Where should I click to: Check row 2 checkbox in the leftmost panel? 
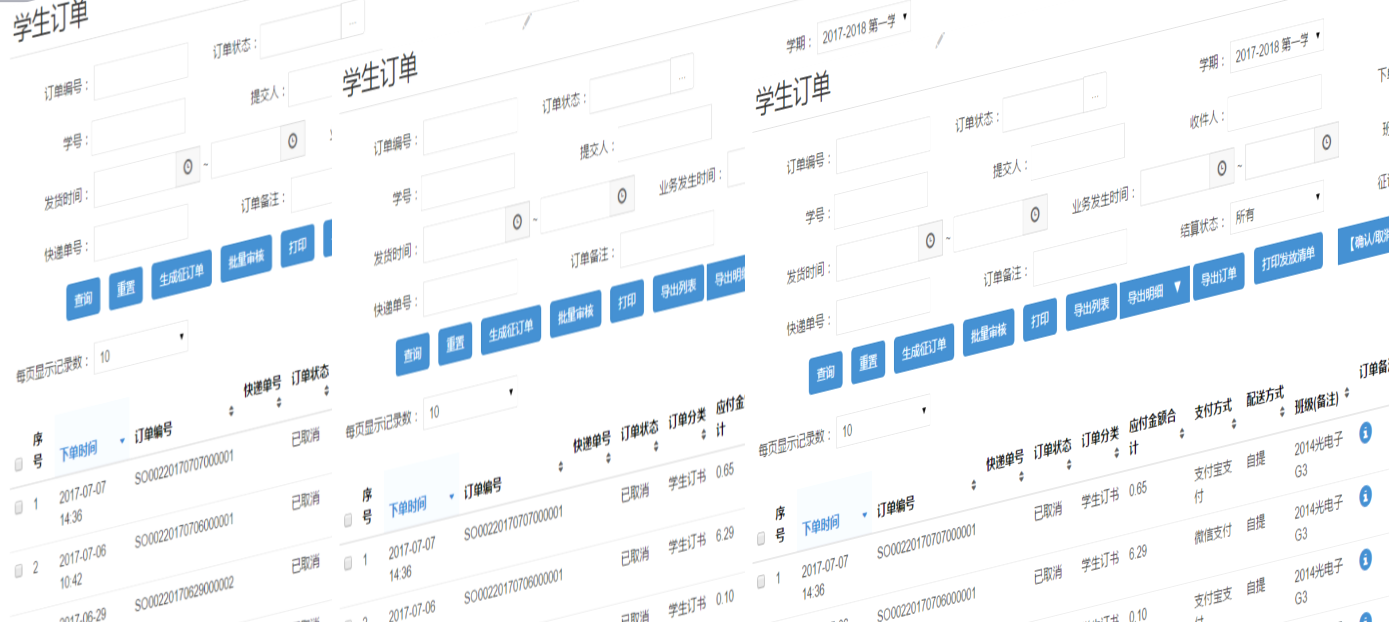[18, 569]
